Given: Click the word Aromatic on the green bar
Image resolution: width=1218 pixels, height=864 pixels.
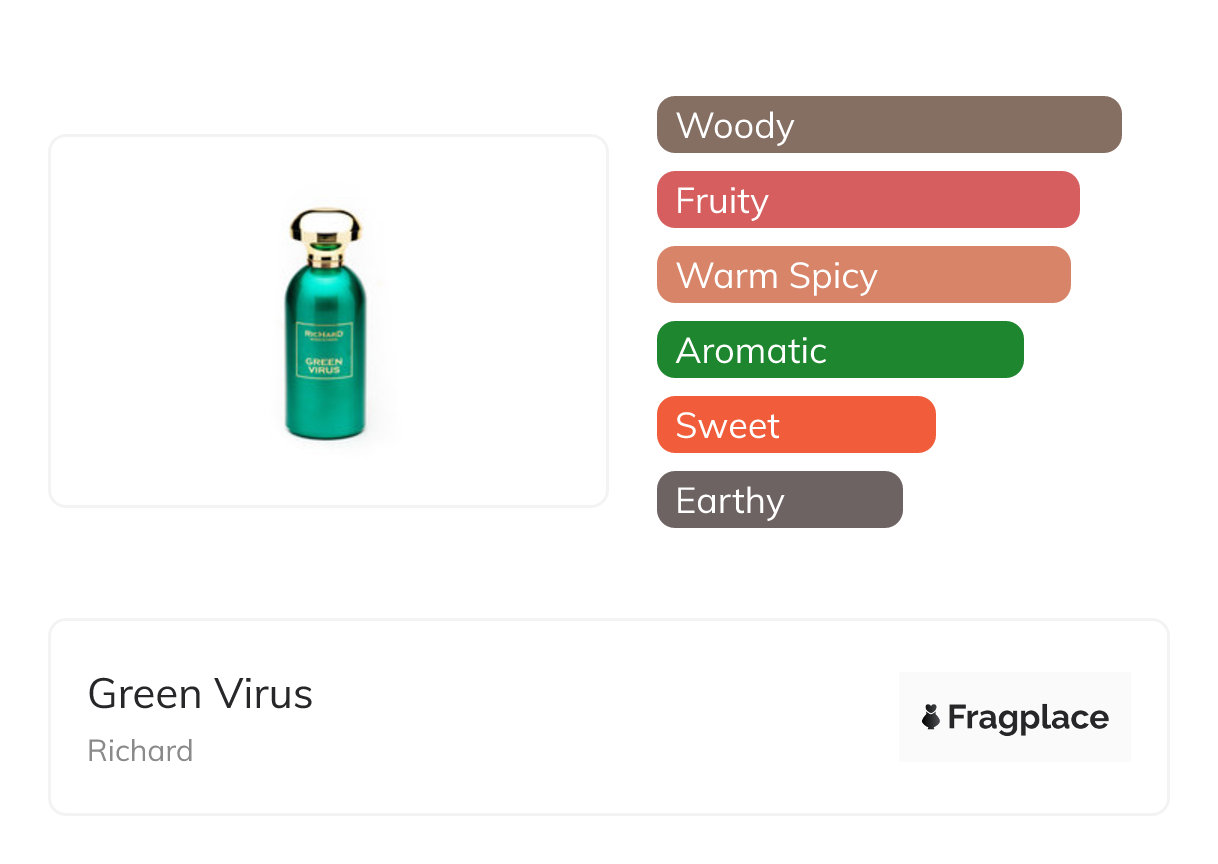Looking at the screenshot, I should click(x=751, y=351).
